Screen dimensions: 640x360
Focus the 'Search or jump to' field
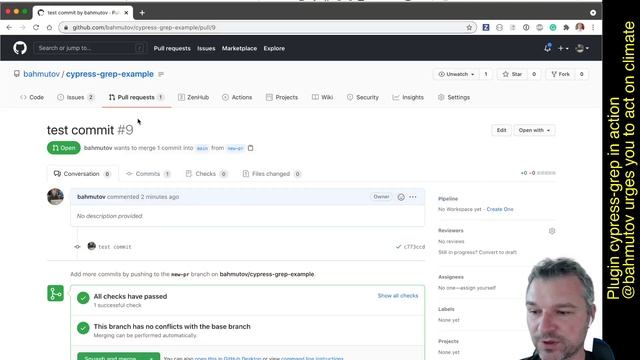click(90, 48)
